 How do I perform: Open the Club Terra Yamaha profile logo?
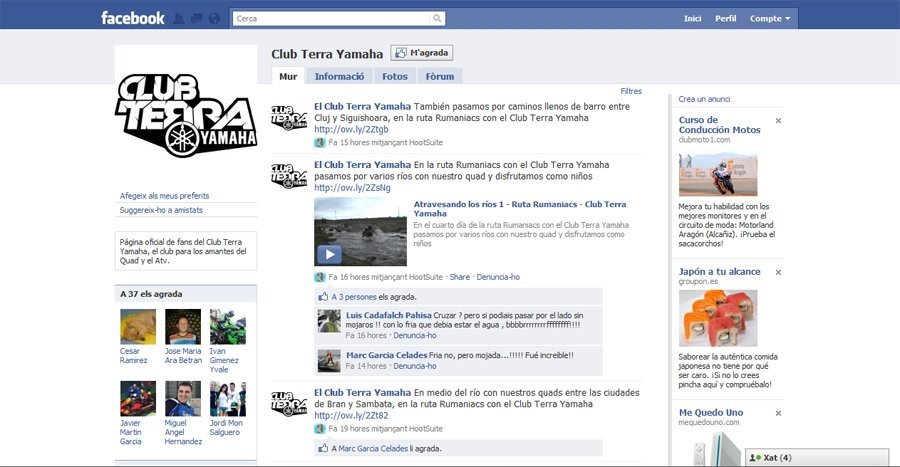(185, 115)
